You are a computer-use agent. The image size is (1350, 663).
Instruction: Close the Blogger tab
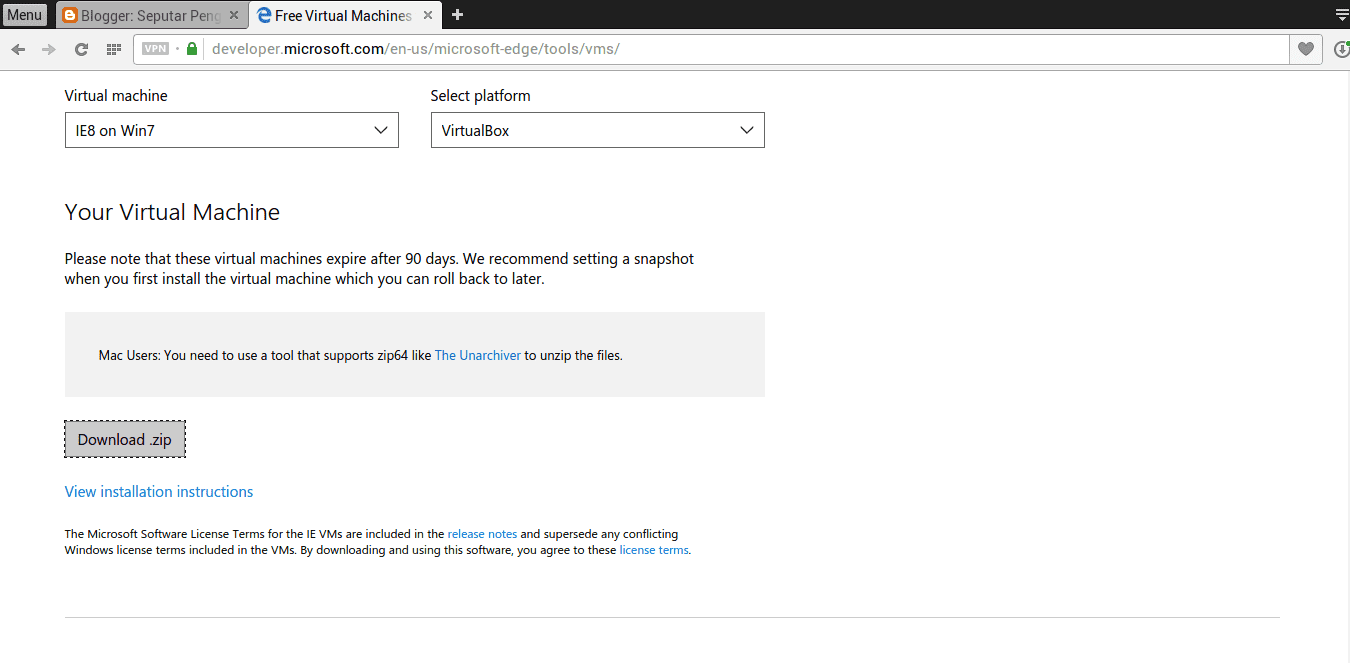(234, 15)
